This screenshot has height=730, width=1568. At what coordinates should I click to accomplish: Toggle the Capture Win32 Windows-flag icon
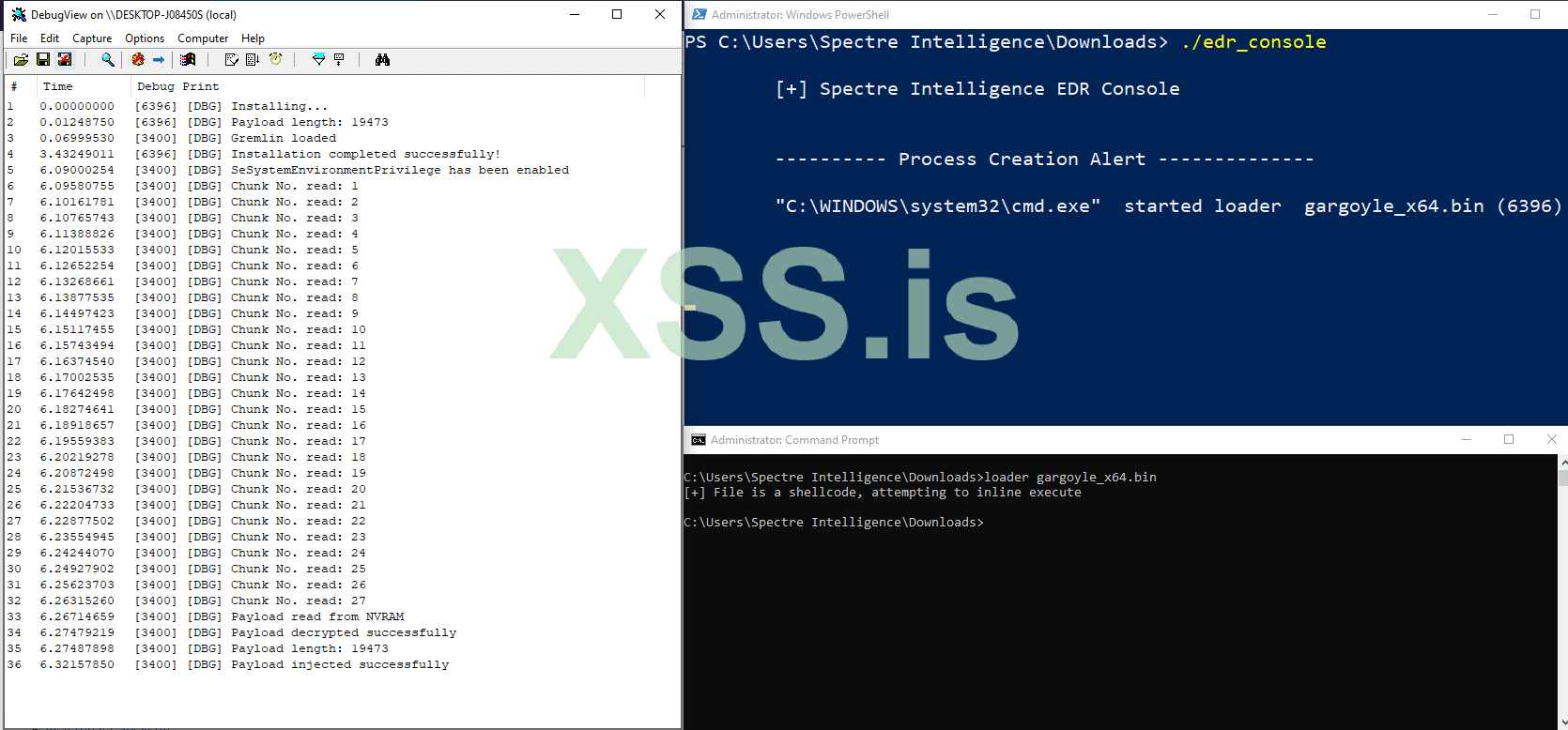point(188,60)
